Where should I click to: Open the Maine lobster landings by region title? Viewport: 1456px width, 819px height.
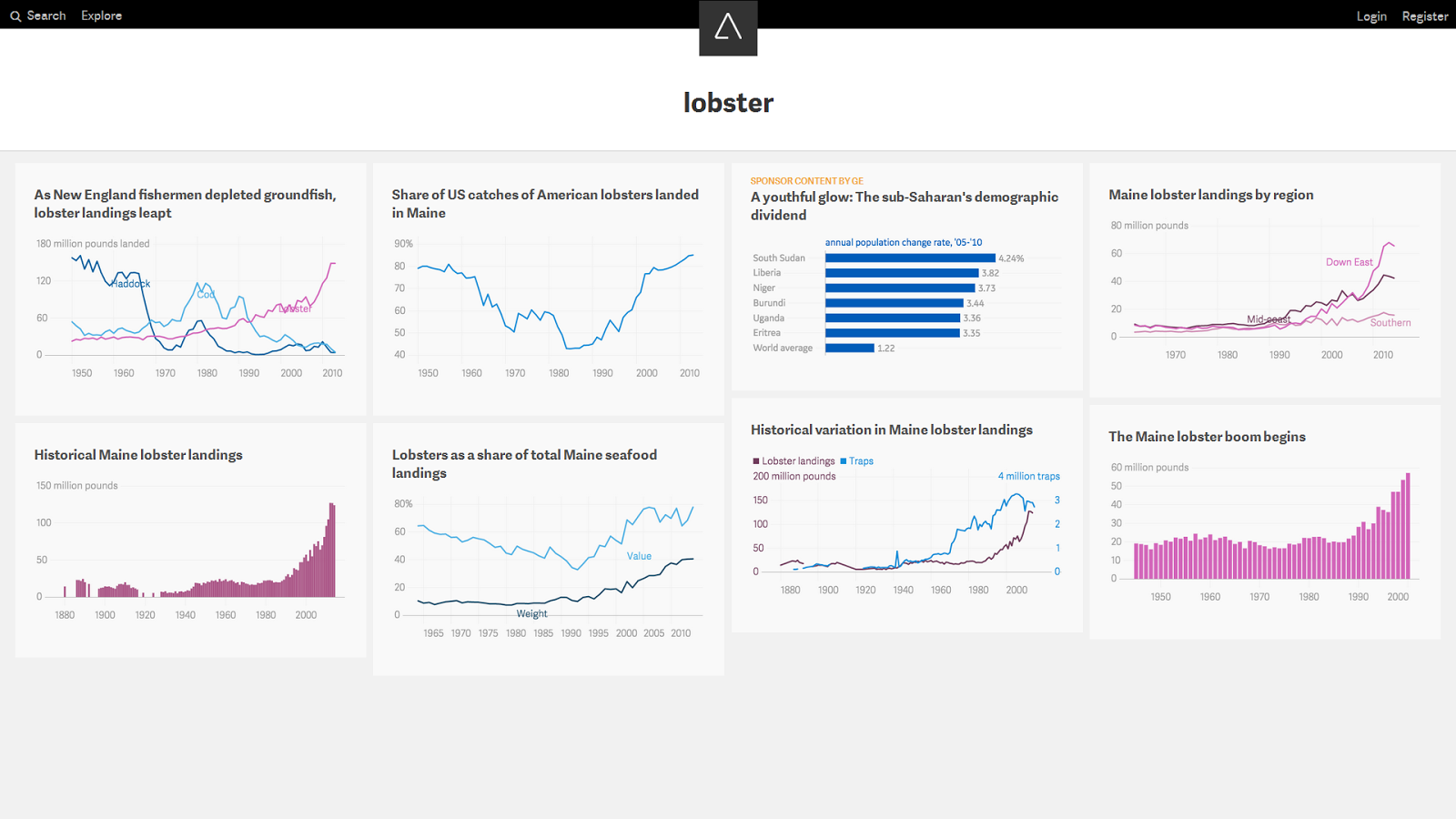(1211, 195)
